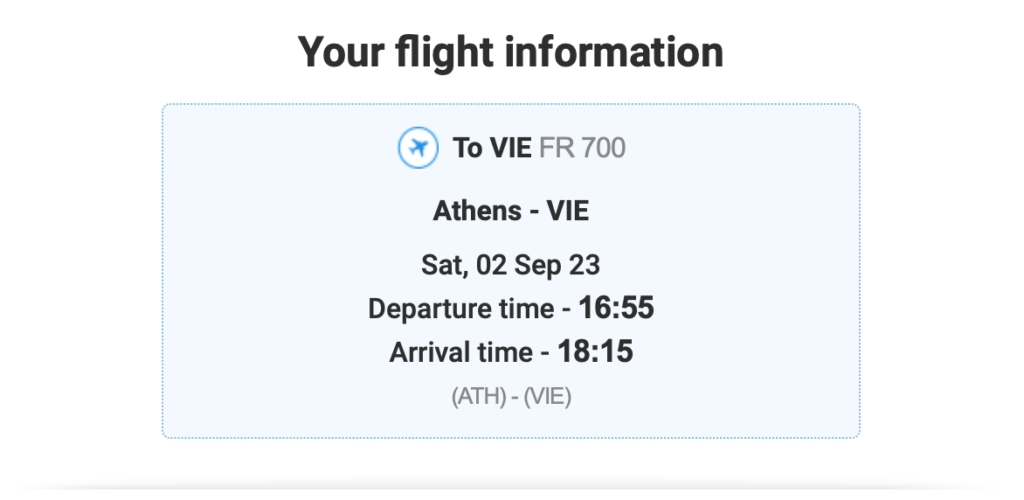This screenshot has width=1024, height=500.
Task: Select the 16:55 departure time value
Action: click(x=616, y=308)
